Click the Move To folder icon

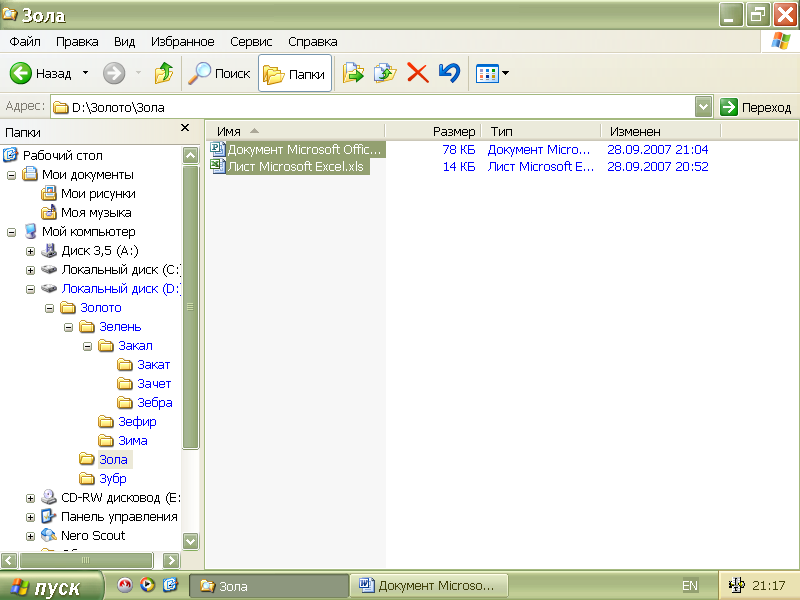[x=353, y=73]
